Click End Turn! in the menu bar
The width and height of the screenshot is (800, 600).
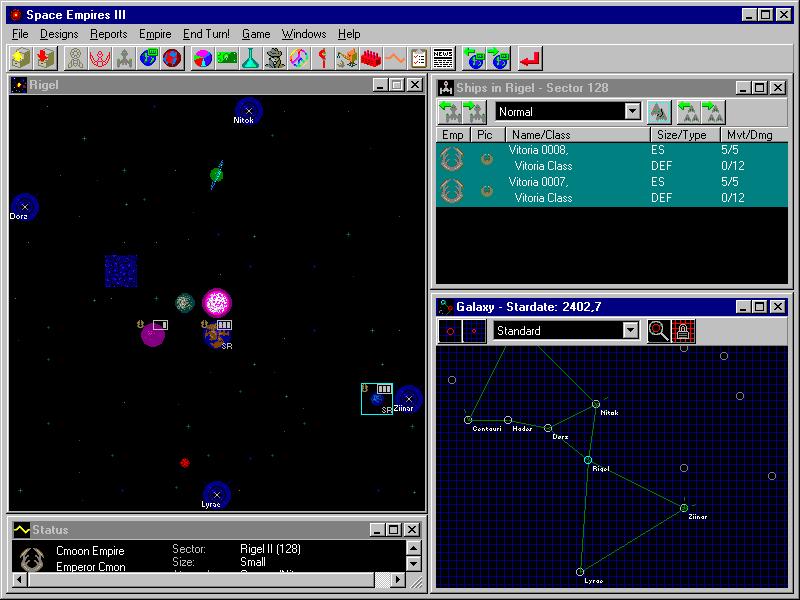click(x=206, y=34)
